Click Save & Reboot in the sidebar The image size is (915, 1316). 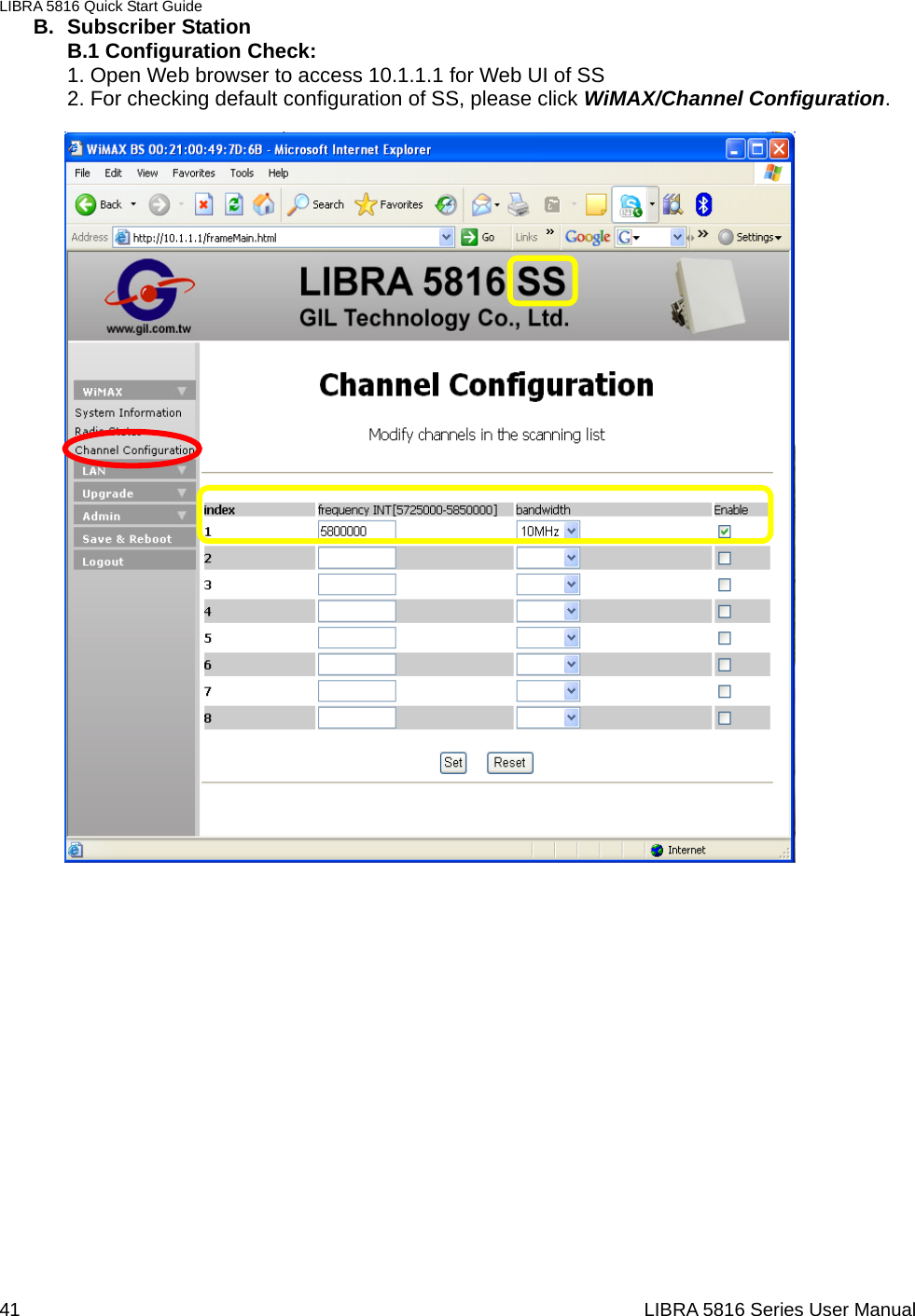(133, 538)
